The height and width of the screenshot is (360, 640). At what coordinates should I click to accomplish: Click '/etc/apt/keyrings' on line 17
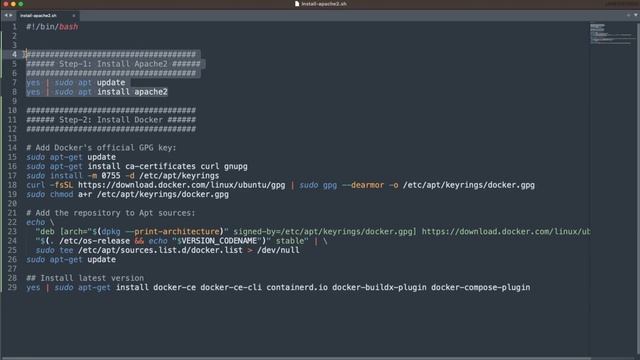pos(179,176)
